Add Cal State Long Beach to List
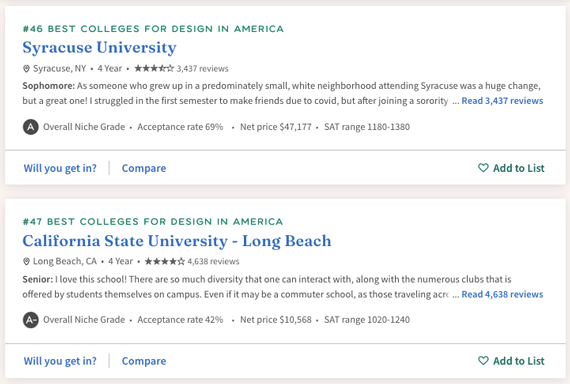 coord(511,360)
